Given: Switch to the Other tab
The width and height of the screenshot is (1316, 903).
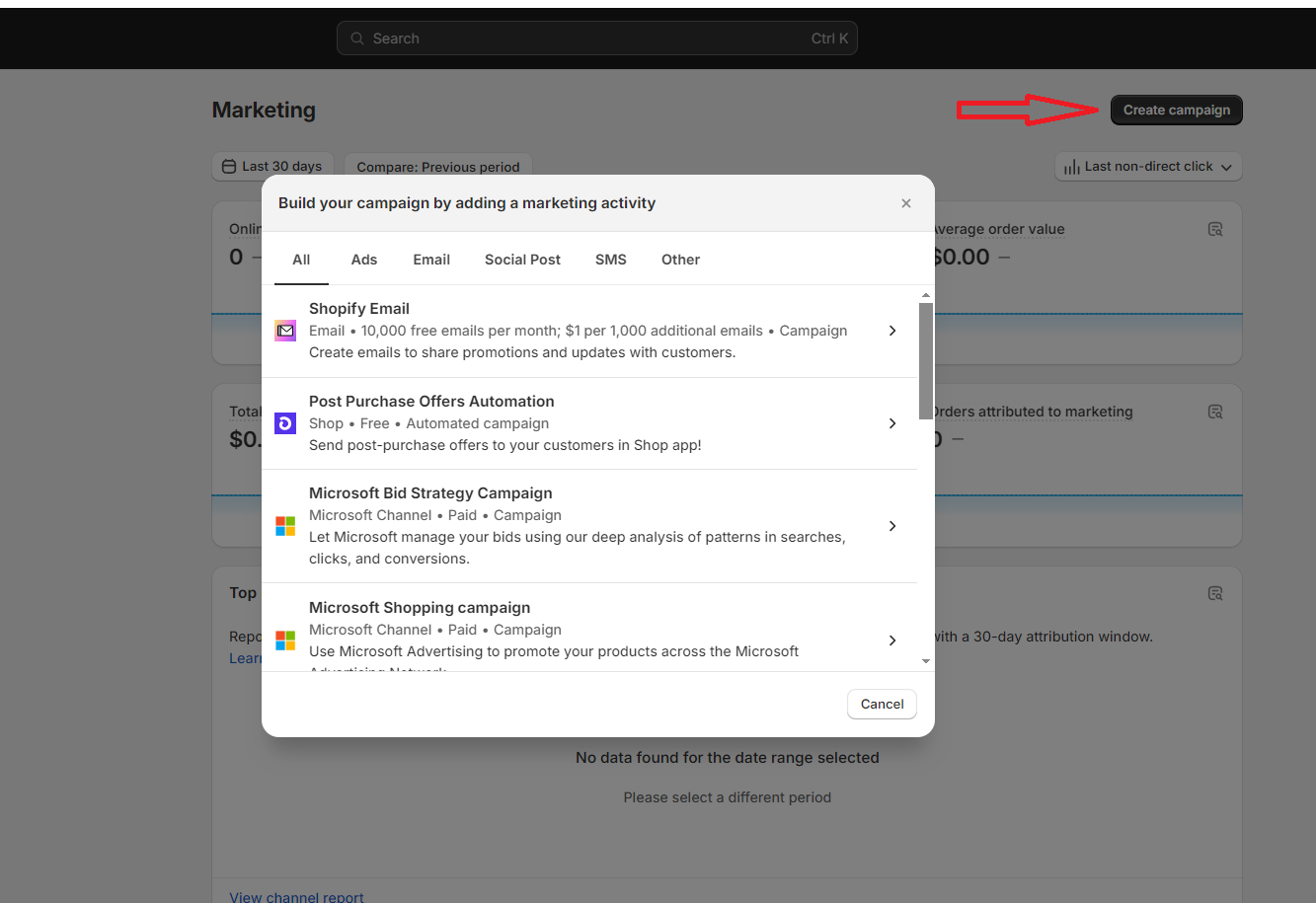Looking at the screenshot, I should click(x=681, y=260).
